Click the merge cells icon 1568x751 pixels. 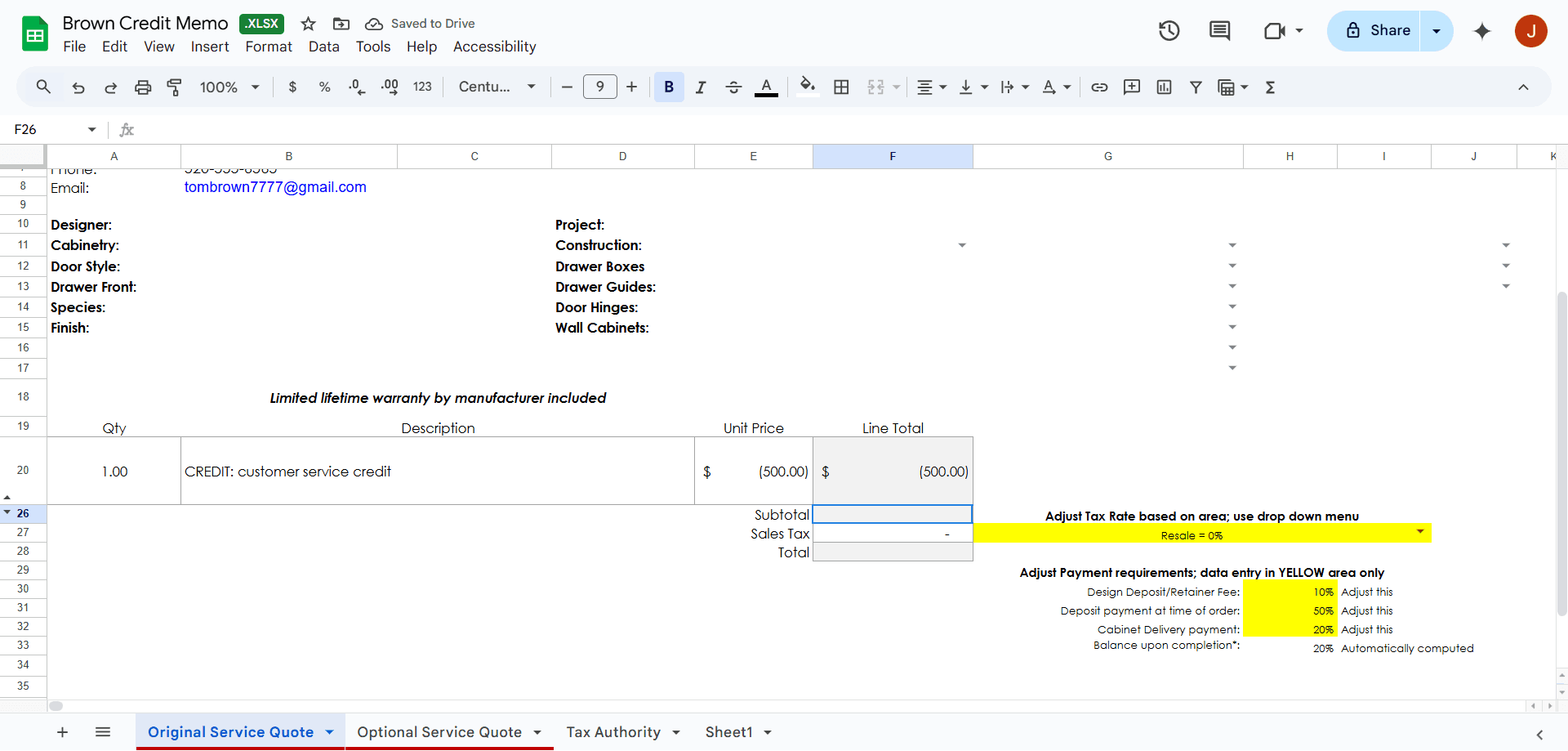875,87
